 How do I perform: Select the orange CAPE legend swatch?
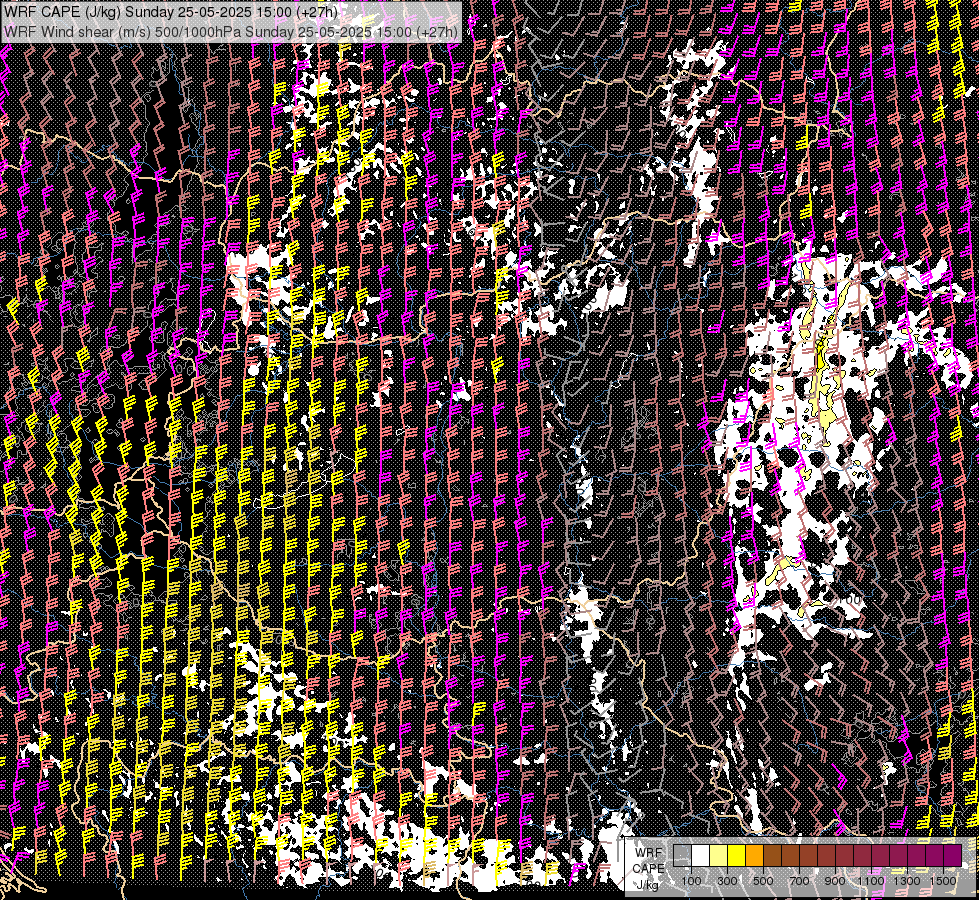[754, 856]
